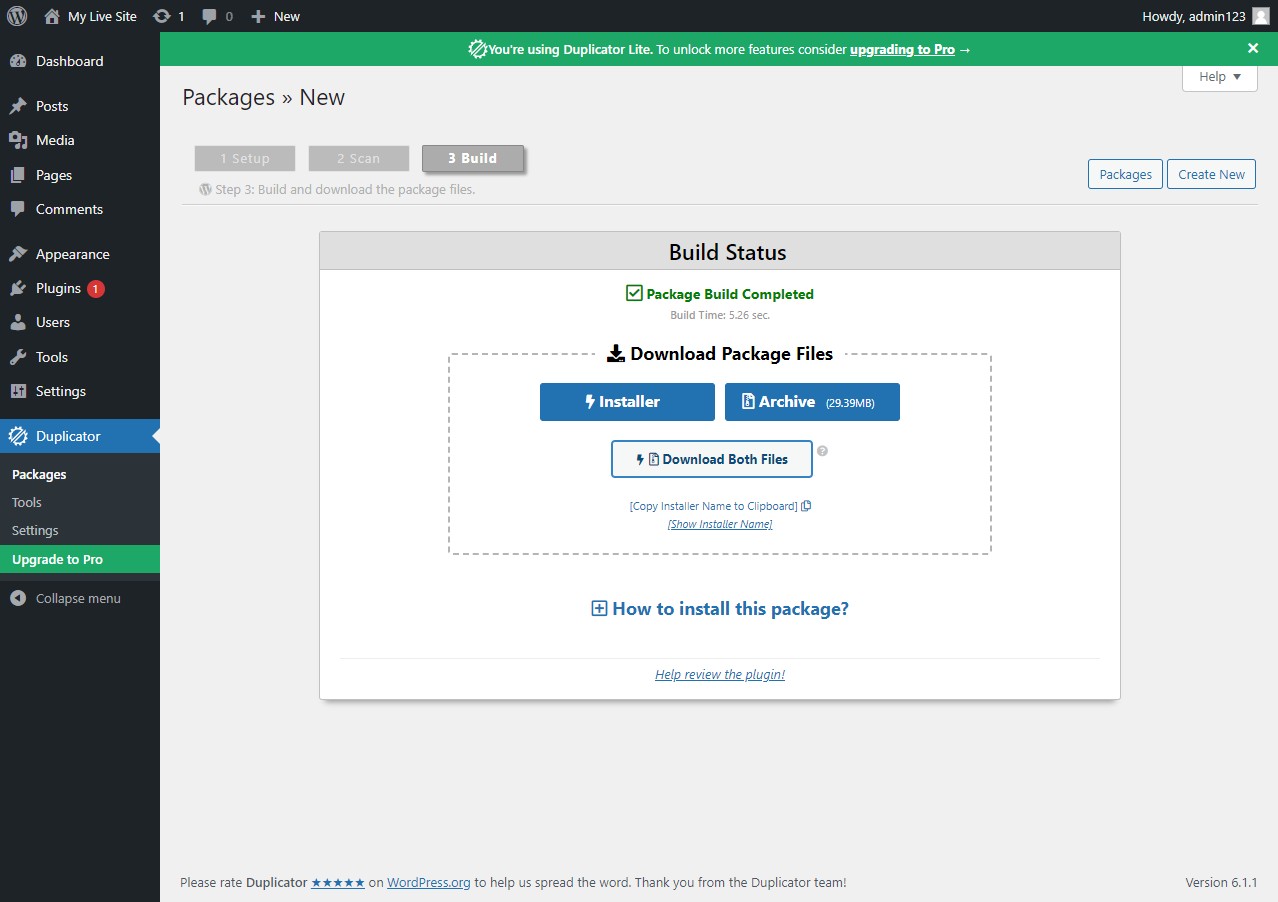Click the Plugins plug icon
The image size is (1278, 902).
point(18,288)
